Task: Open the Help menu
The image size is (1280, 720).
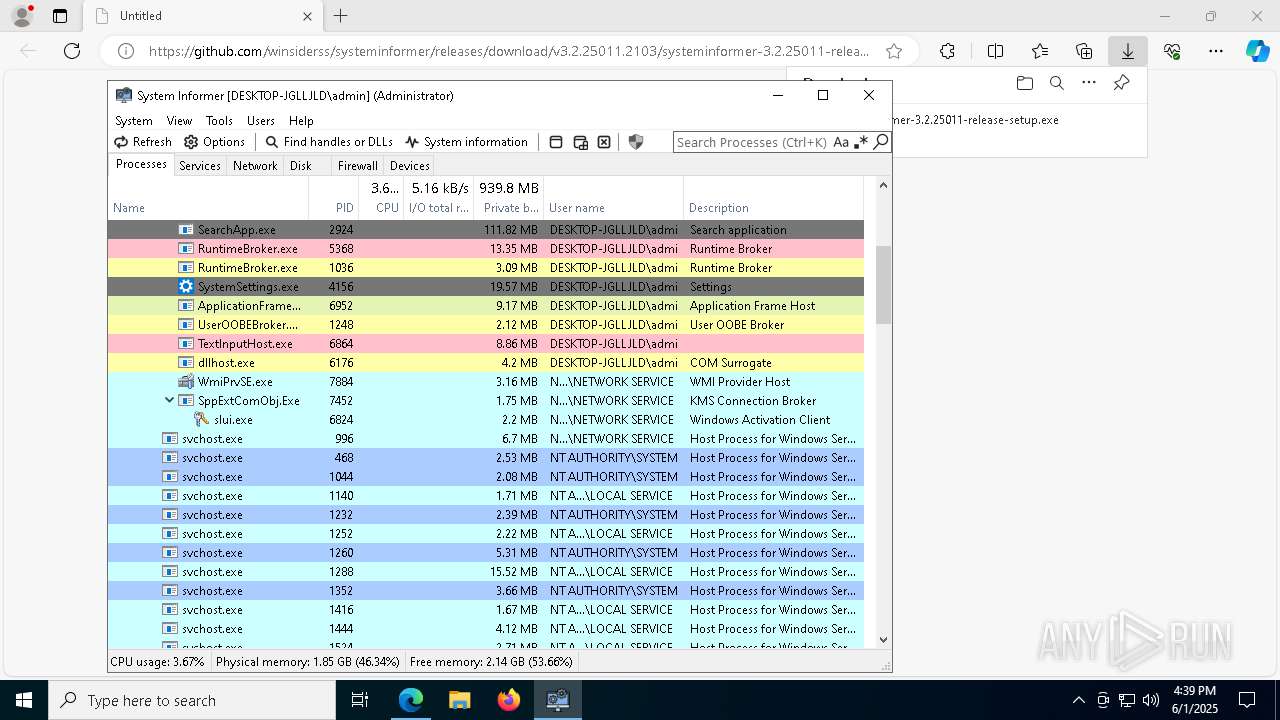Action: coord(301,120)
